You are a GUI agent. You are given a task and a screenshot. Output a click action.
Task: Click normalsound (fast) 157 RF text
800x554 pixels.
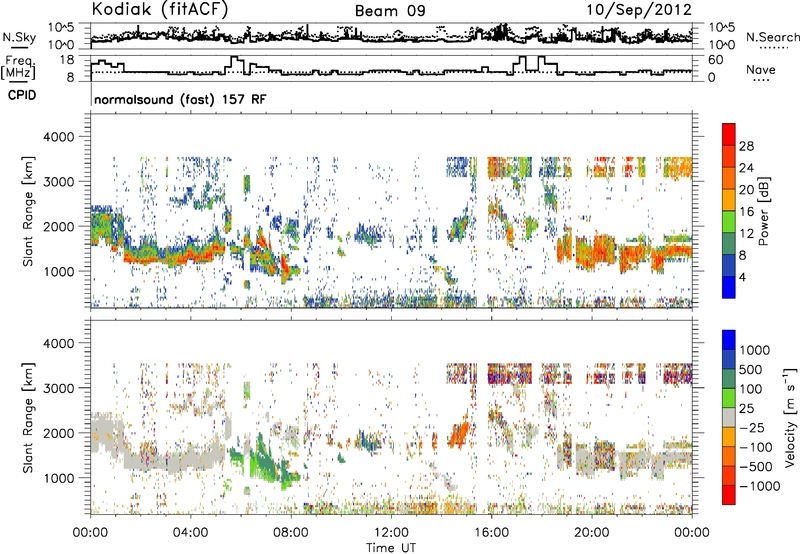tap(180, 99)
